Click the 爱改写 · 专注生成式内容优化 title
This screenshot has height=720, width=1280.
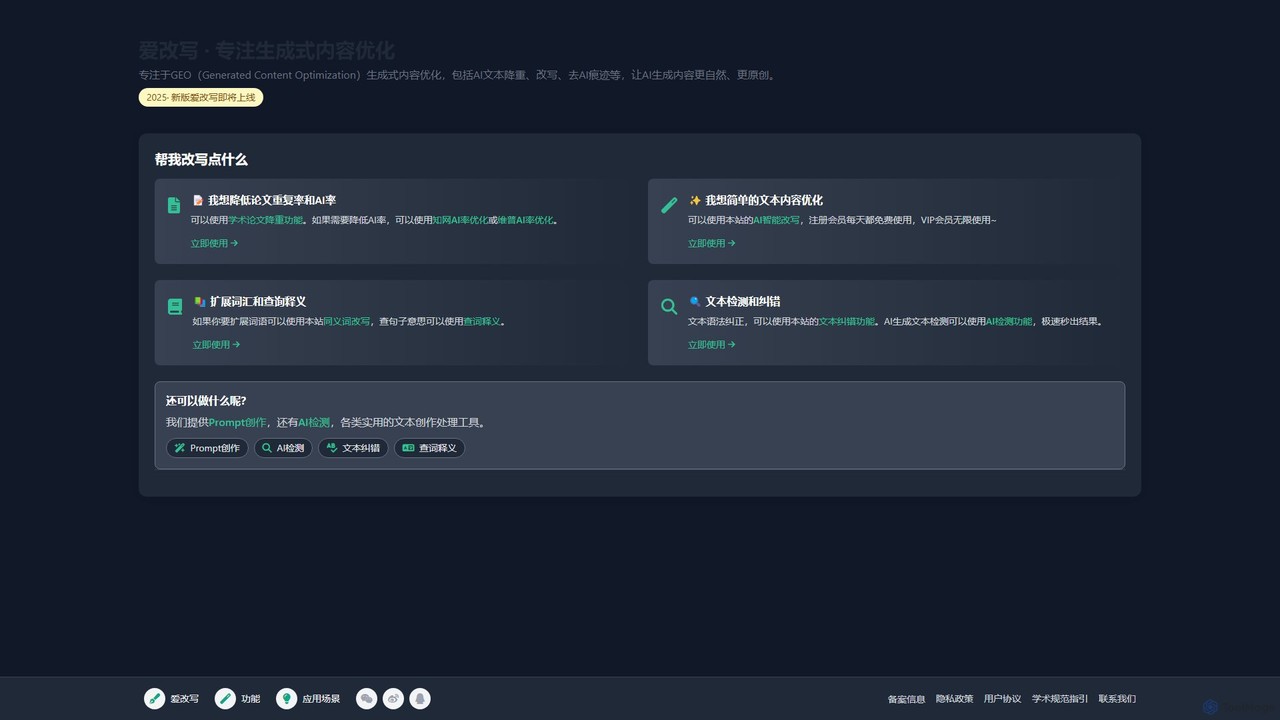tap(267, 51)
